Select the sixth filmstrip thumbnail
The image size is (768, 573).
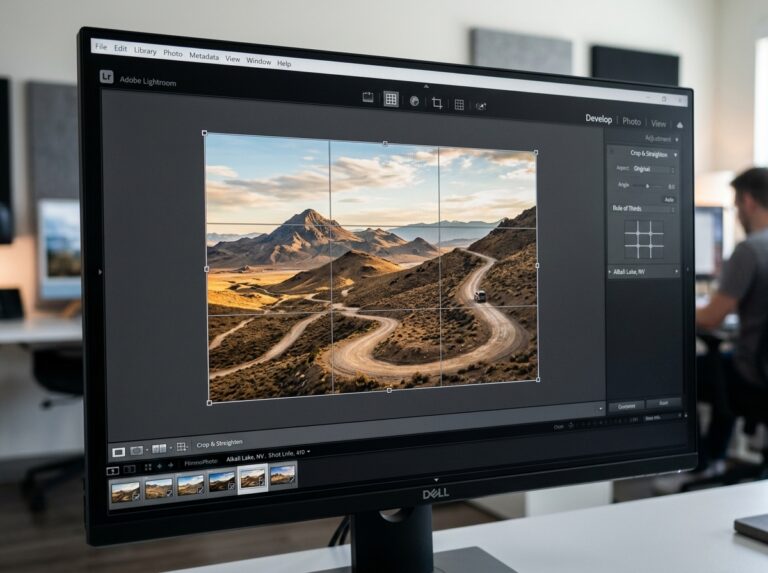[283, 475]
